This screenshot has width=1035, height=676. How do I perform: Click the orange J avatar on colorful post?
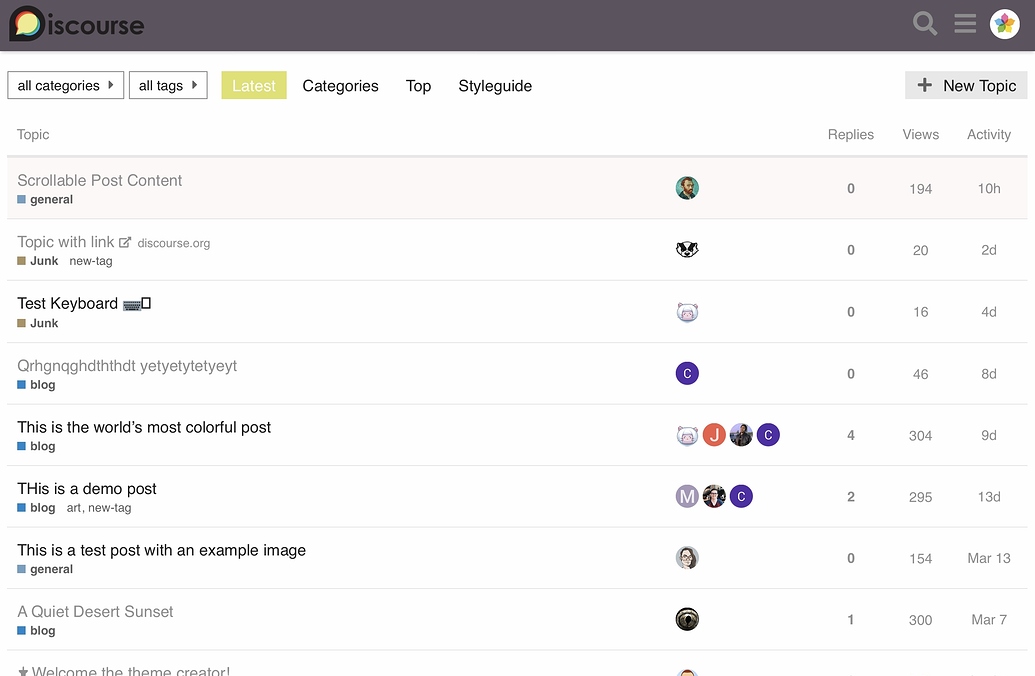coord(714,435)
